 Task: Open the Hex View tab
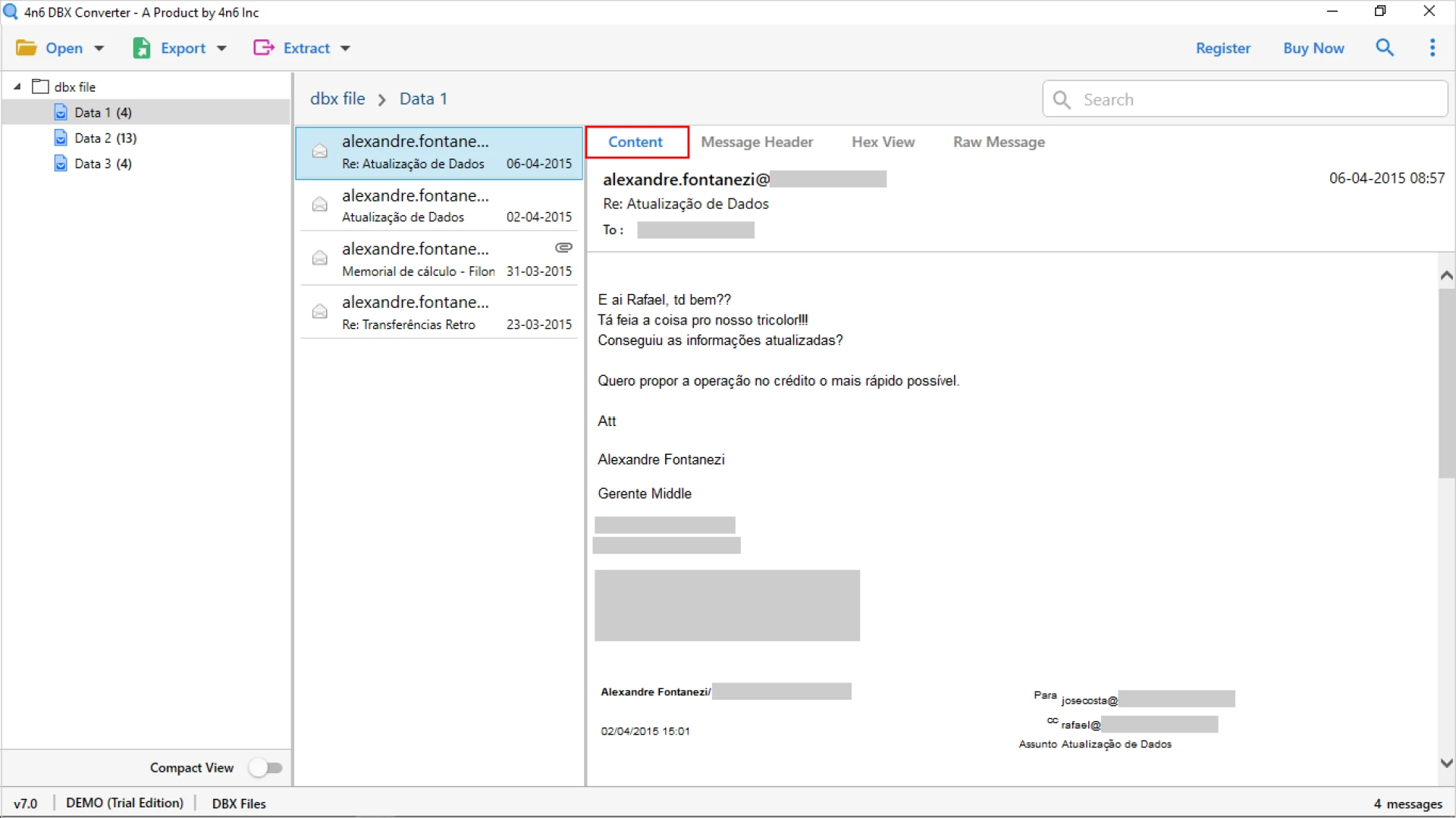click(883, 142)
